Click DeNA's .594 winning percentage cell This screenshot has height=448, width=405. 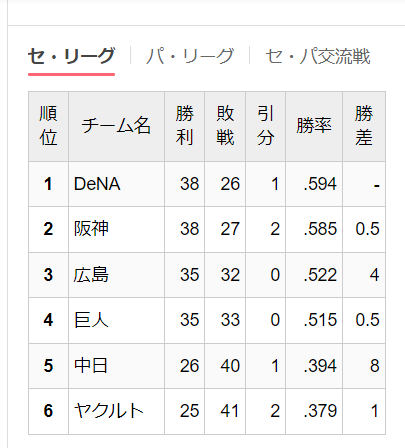coord(314,184)
